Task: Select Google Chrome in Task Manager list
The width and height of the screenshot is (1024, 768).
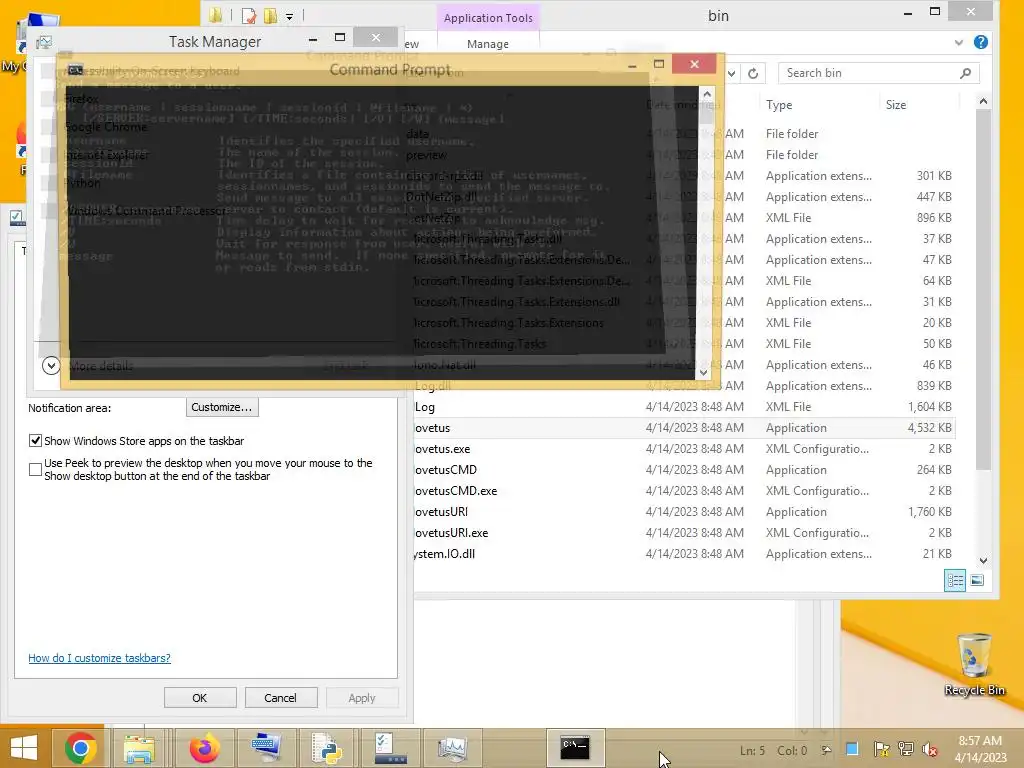Action: pos(106,127)
